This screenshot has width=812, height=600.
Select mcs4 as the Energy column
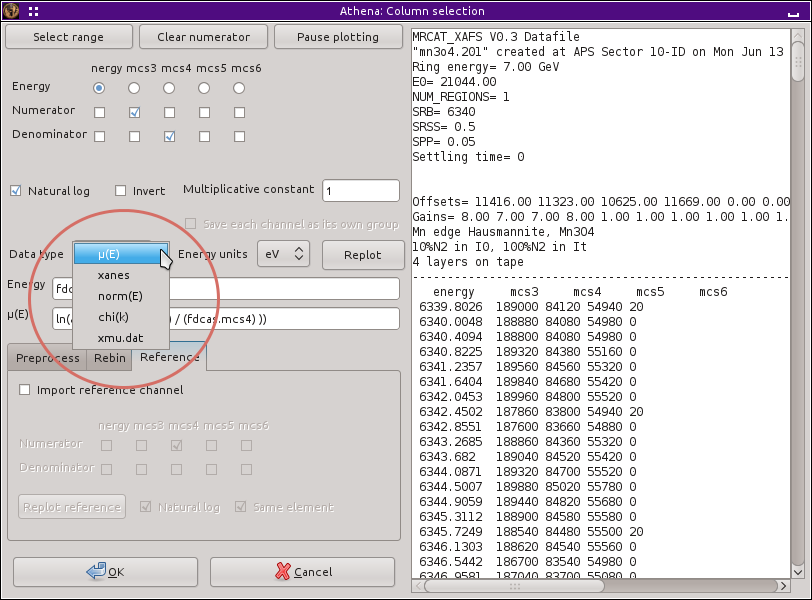coord(169,88)
